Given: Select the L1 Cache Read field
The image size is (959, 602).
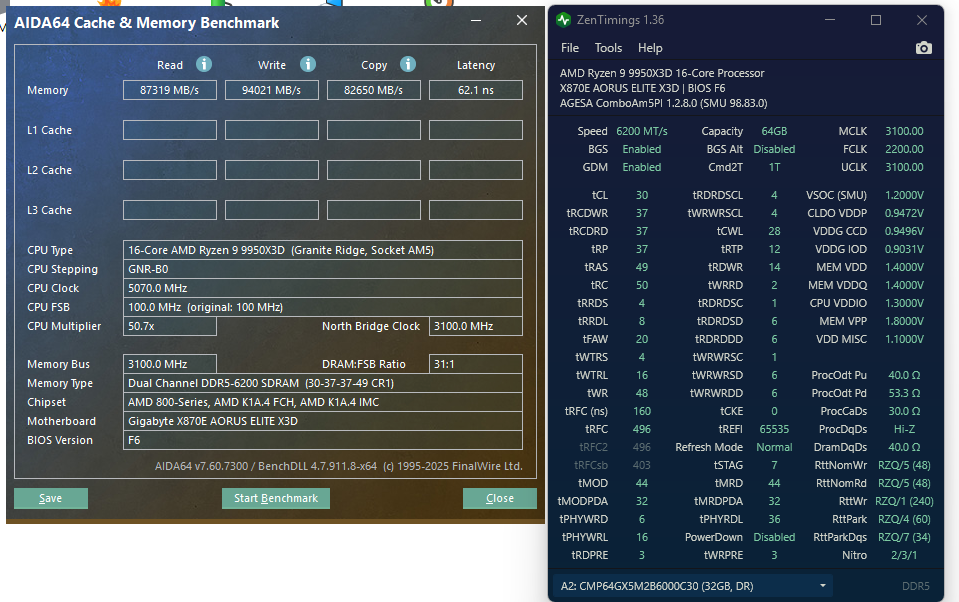Looking at the screenshot, I should point(170,130).
